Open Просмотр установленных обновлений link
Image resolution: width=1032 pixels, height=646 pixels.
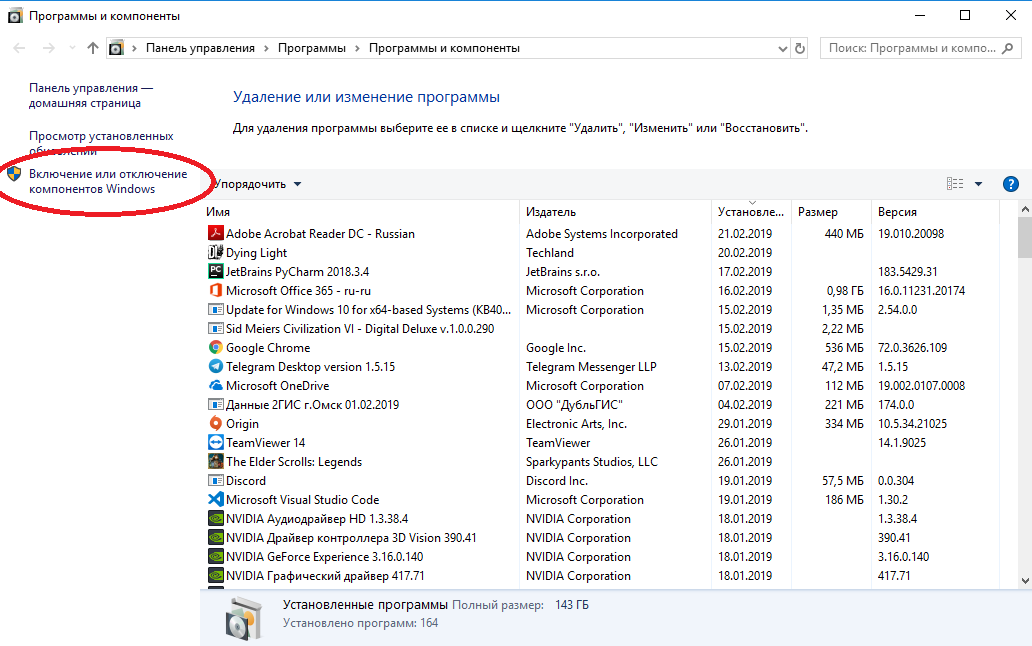[101, 143]
